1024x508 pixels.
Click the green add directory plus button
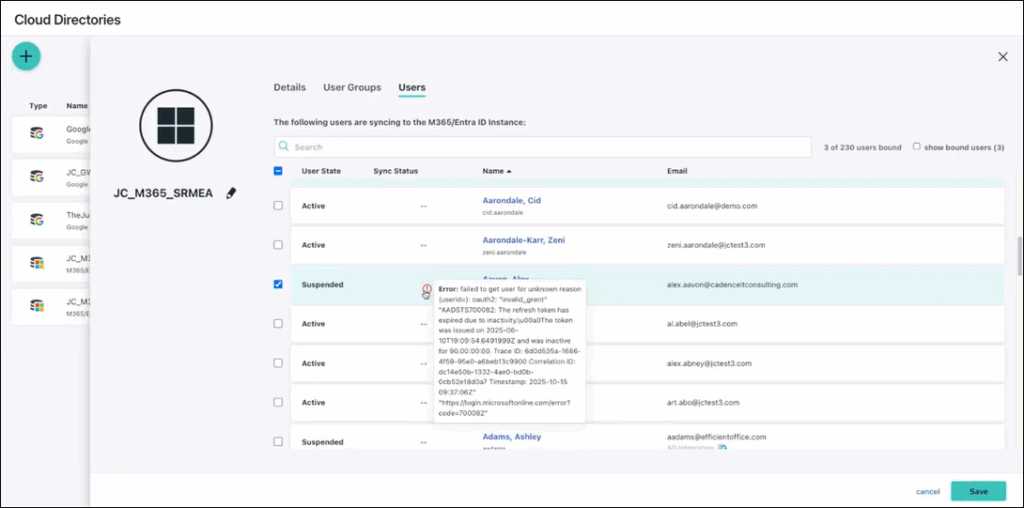tap(26, 57)
